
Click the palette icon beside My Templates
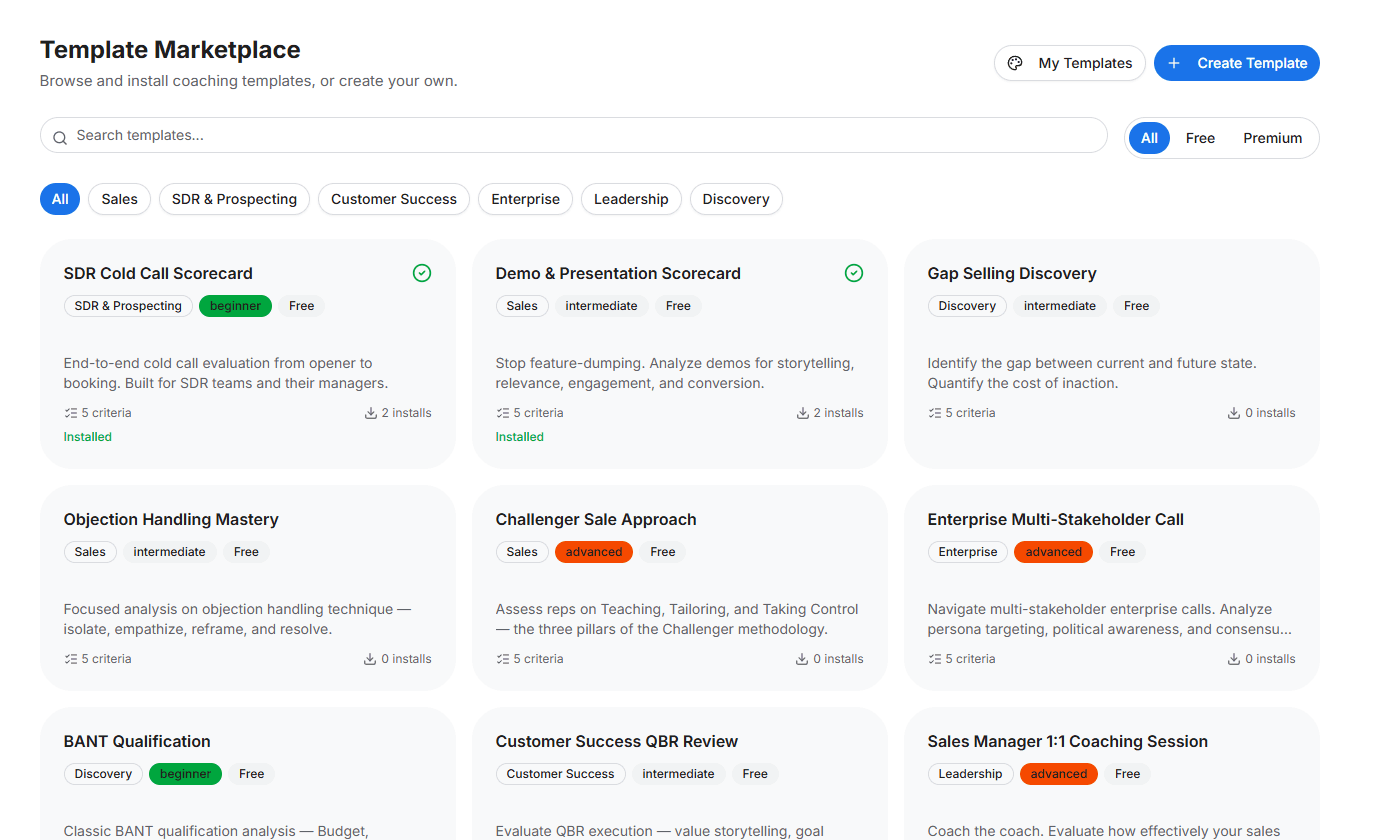coord(1015,62)
